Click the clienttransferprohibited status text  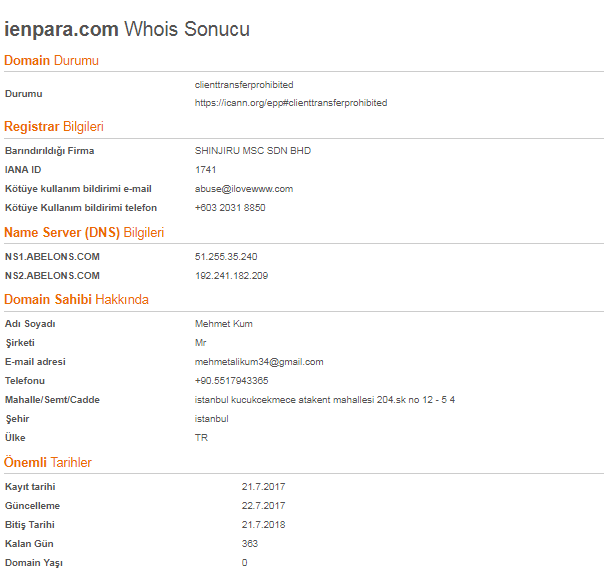[x=244, y=85]
